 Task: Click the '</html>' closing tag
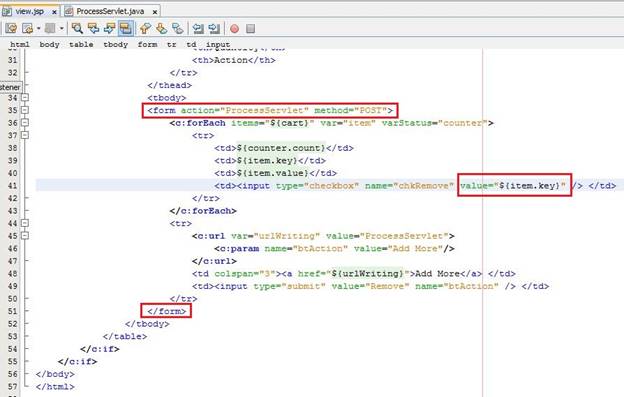[55, 387]
